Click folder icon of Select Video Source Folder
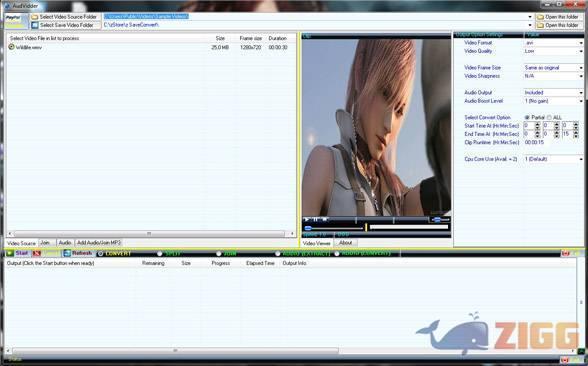 (x=35, y=17)
